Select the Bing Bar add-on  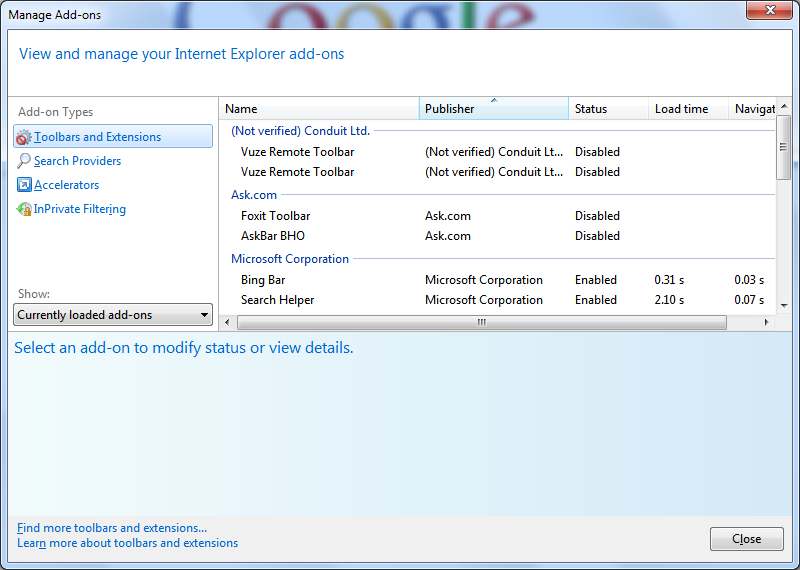point(497,280)
